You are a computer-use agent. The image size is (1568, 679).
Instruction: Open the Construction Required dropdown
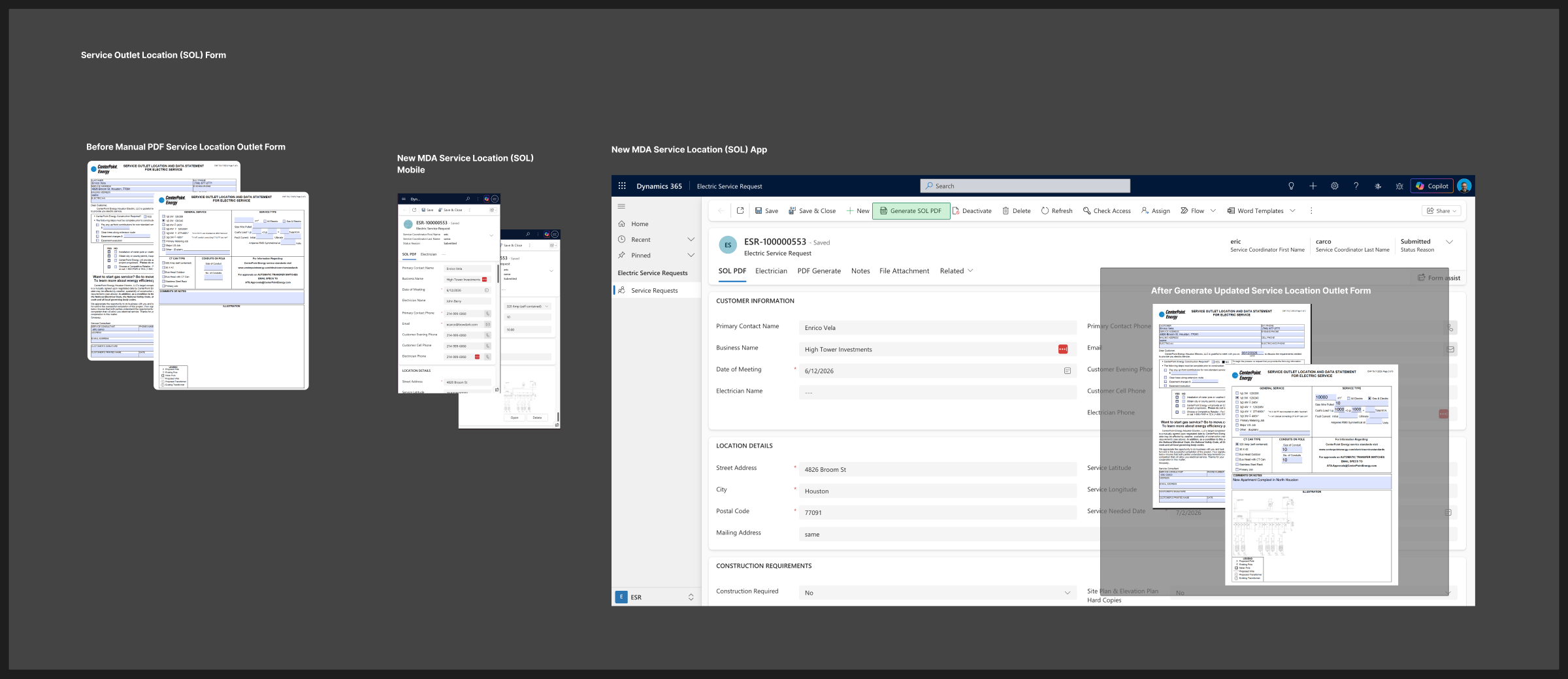[x=937, y=593]
